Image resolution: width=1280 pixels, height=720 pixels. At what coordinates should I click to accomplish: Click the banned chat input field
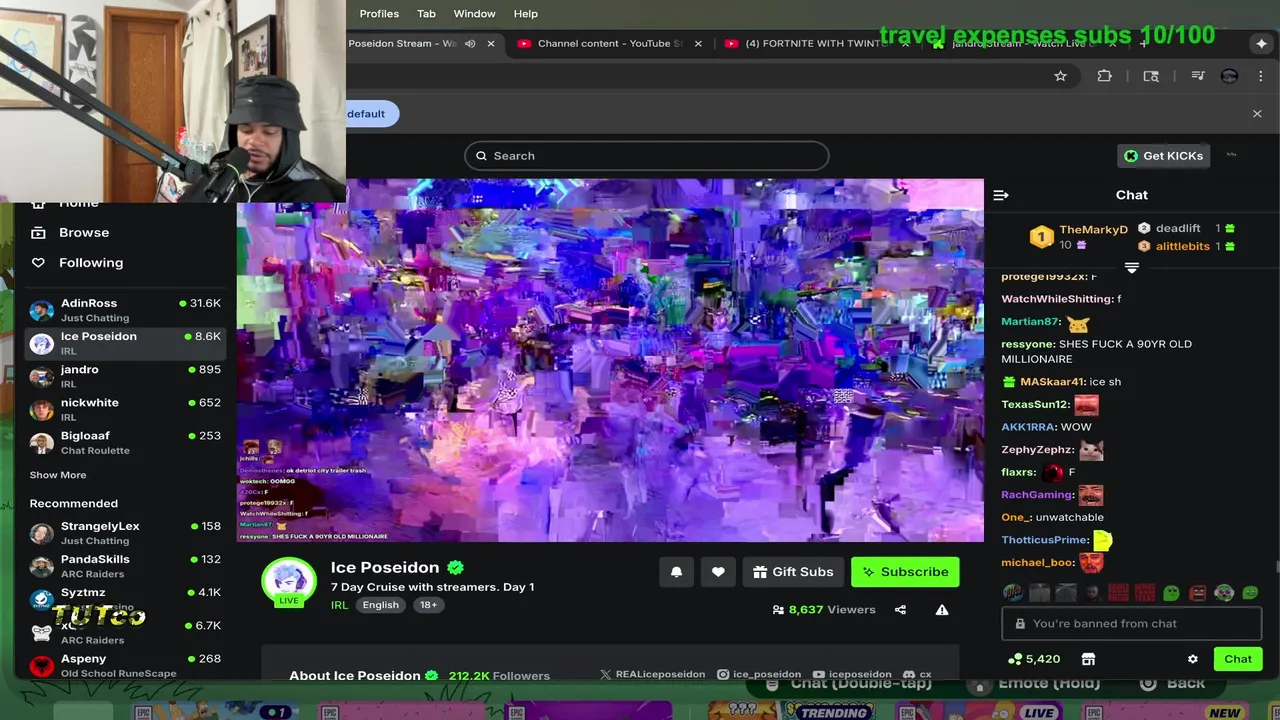coord(1131,624)
